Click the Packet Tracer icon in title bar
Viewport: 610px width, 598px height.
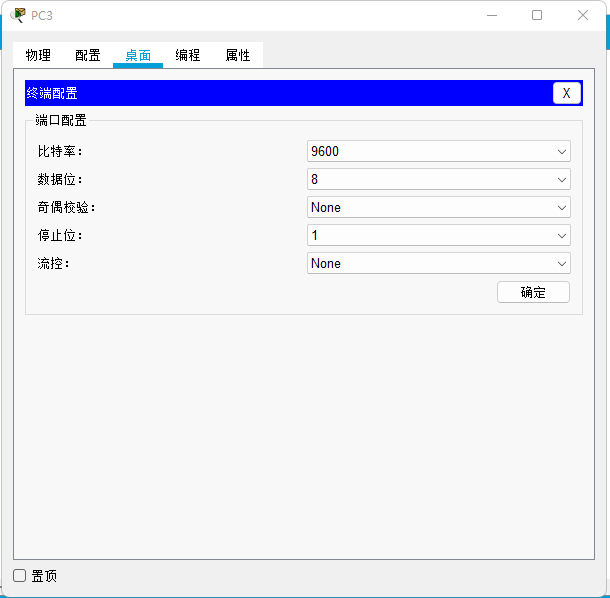(x=18, y=15)
